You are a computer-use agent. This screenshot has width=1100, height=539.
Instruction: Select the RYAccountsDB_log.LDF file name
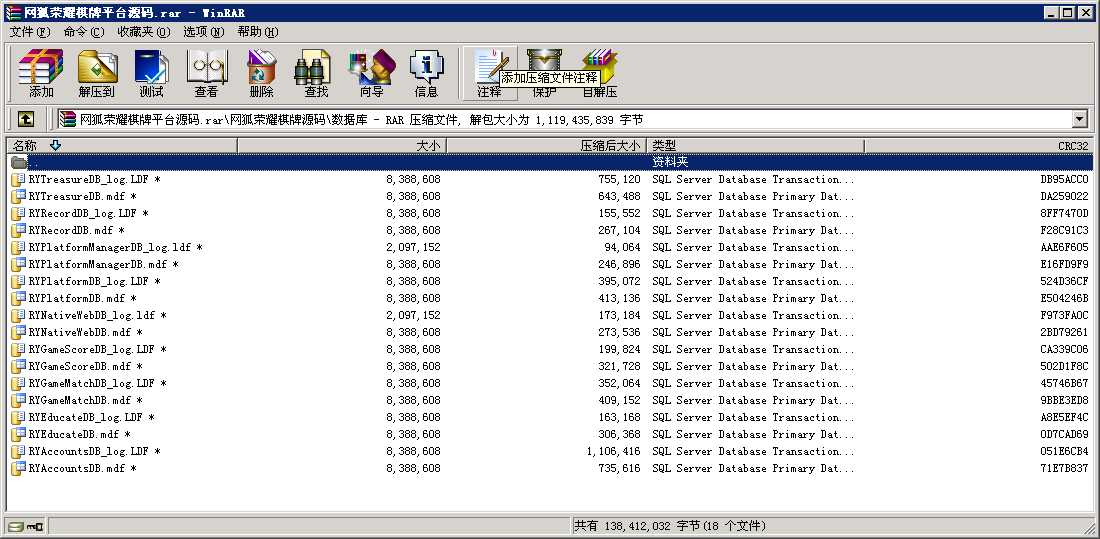(x=95, y=451)
